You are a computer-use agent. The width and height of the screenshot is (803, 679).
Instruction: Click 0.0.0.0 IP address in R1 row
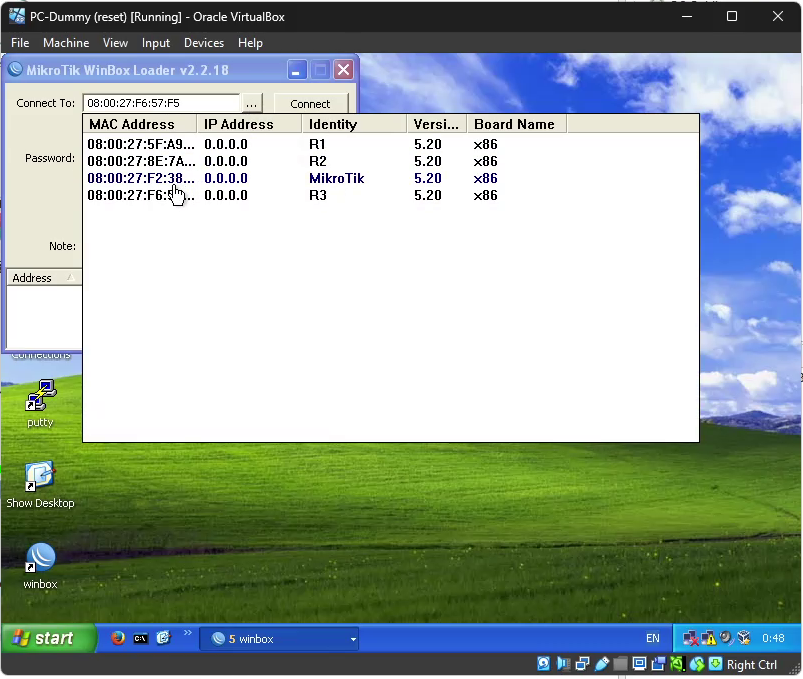(x=226, y=144)
